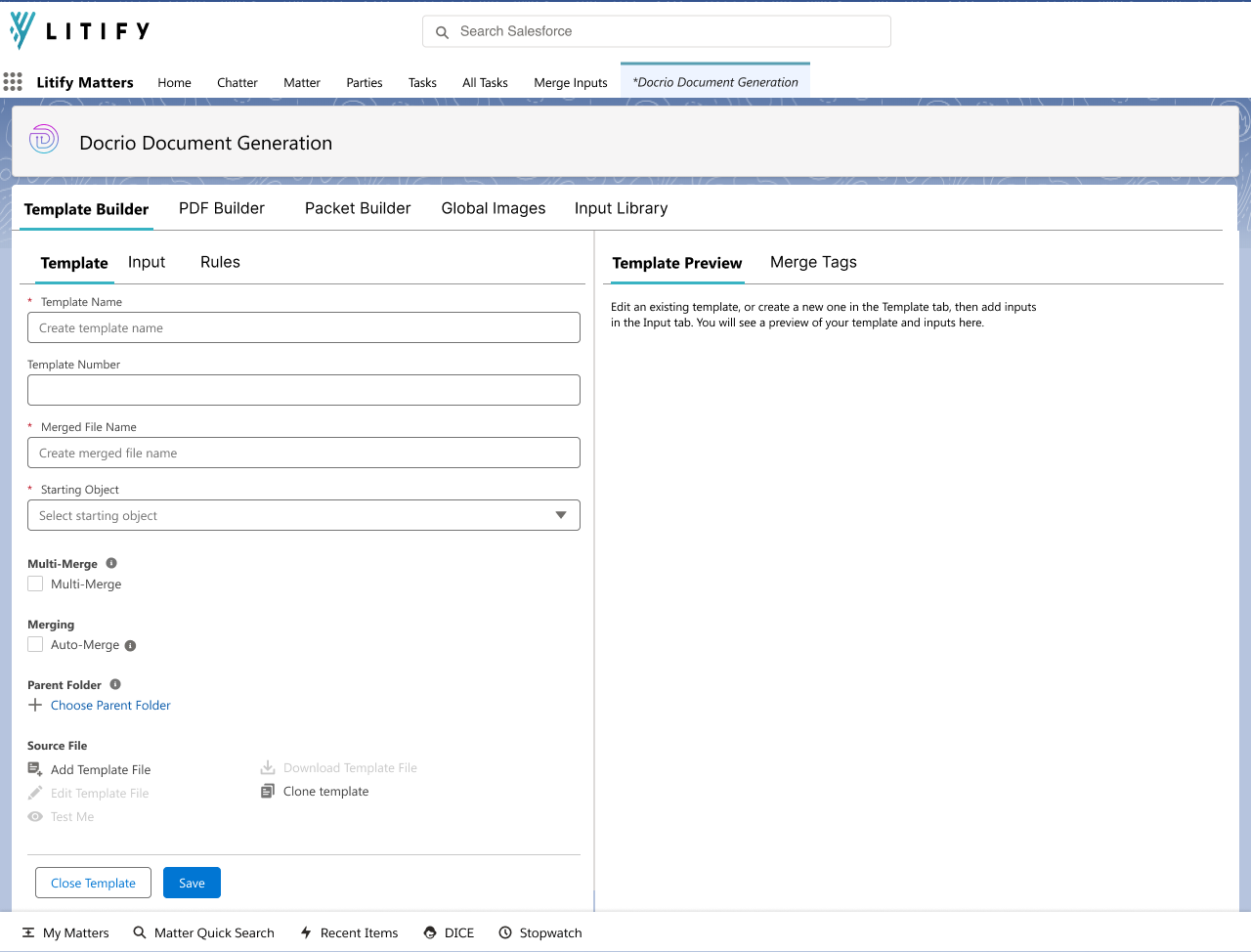This screenshot has height=952, width=1251.
Task: Click the Test Me label
Action: tap(72, 816)
